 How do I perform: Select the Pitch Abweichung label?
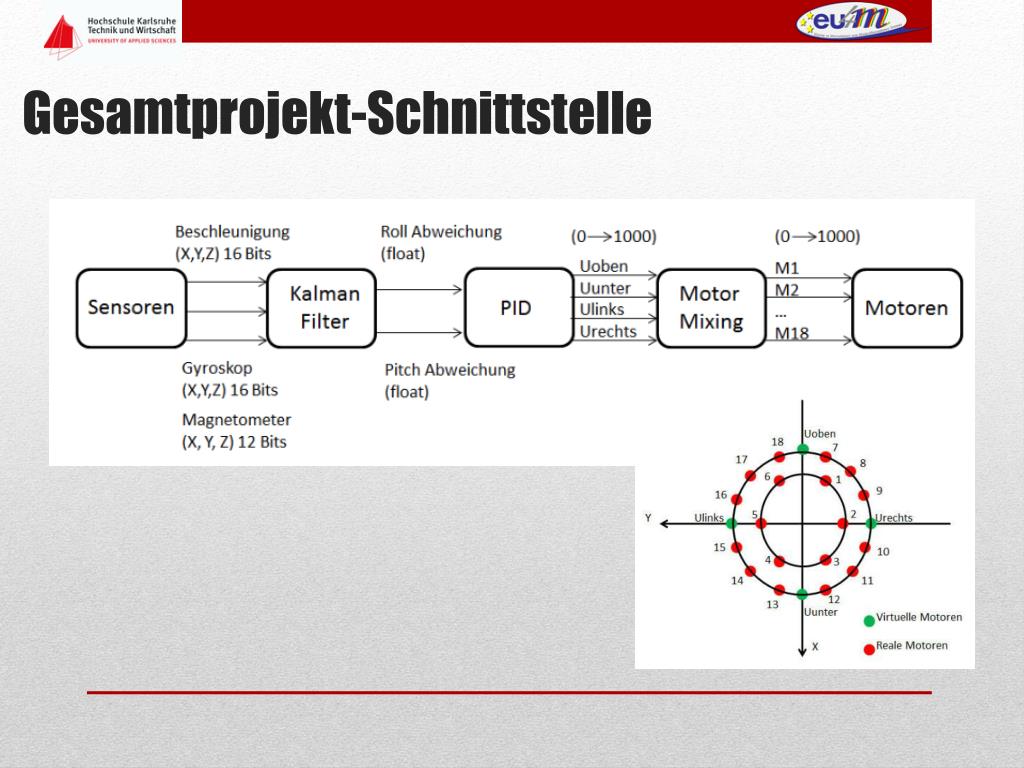pos(449,370)
